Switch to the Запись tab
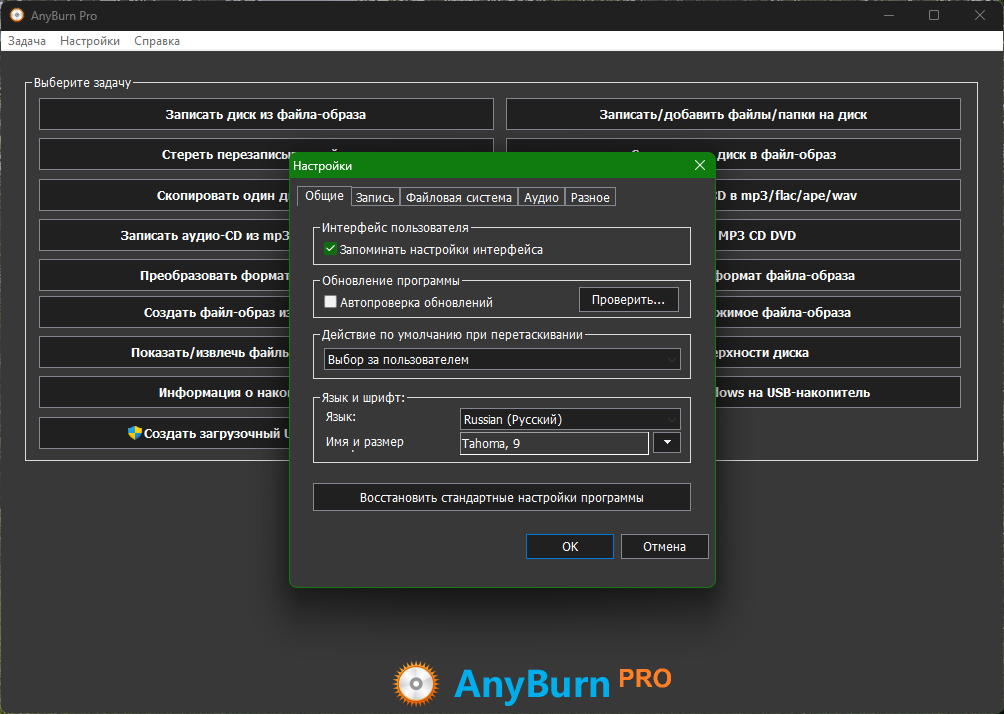Viewport: 1004px width, 714px height. [375, 197]
